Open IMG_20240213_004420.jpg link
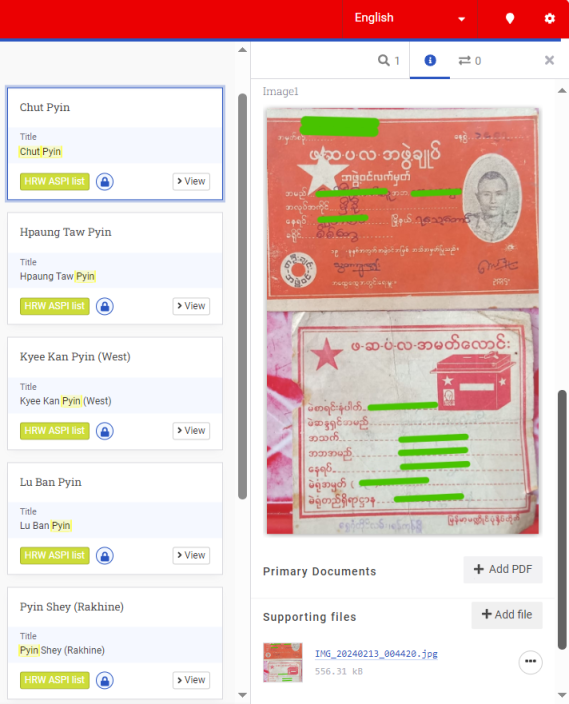This screenshot has height=704, width=569. point(376,654)
